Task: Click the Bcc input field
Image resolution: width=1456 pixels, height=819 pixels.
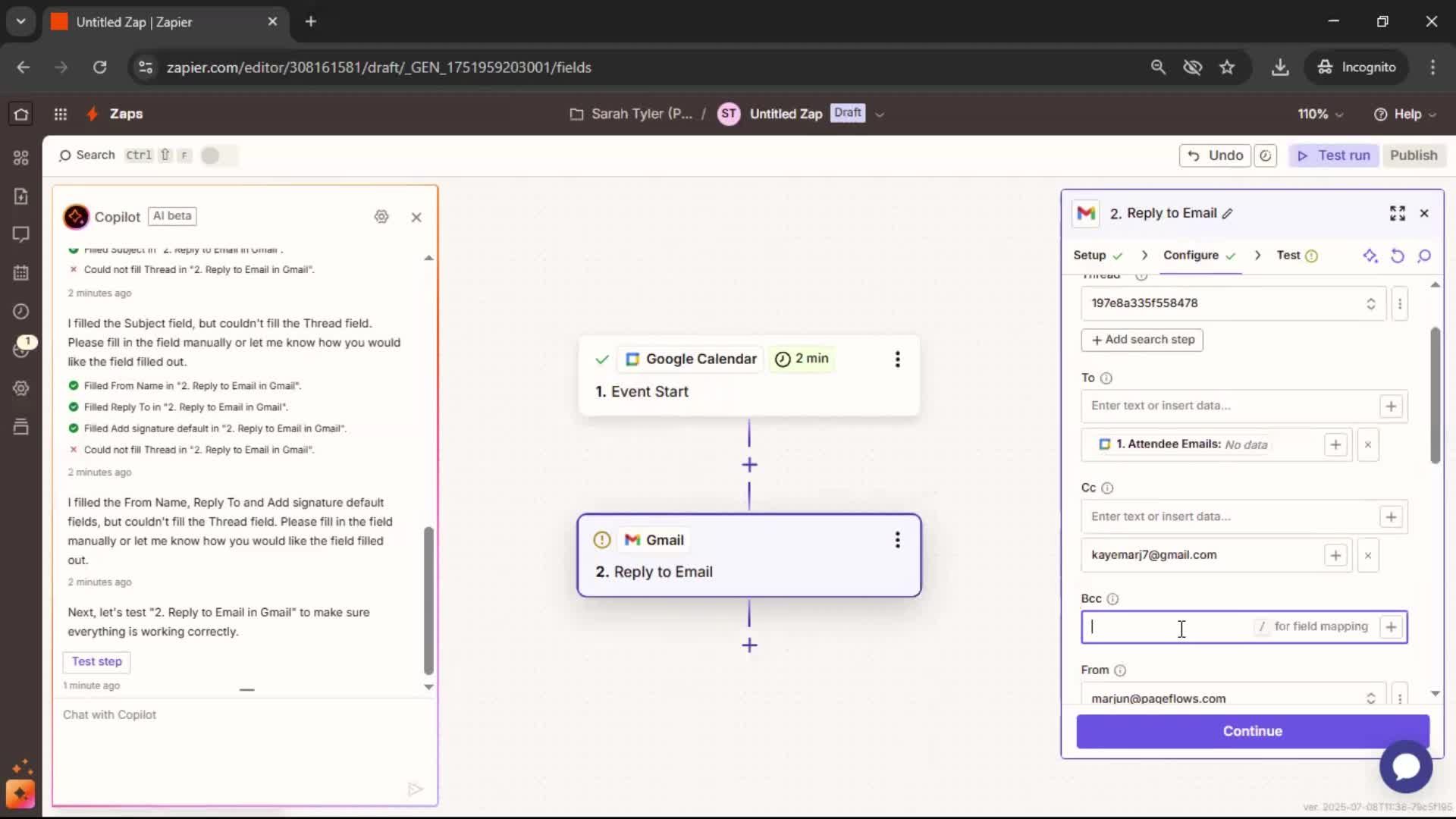Action: click(1244, 627)
